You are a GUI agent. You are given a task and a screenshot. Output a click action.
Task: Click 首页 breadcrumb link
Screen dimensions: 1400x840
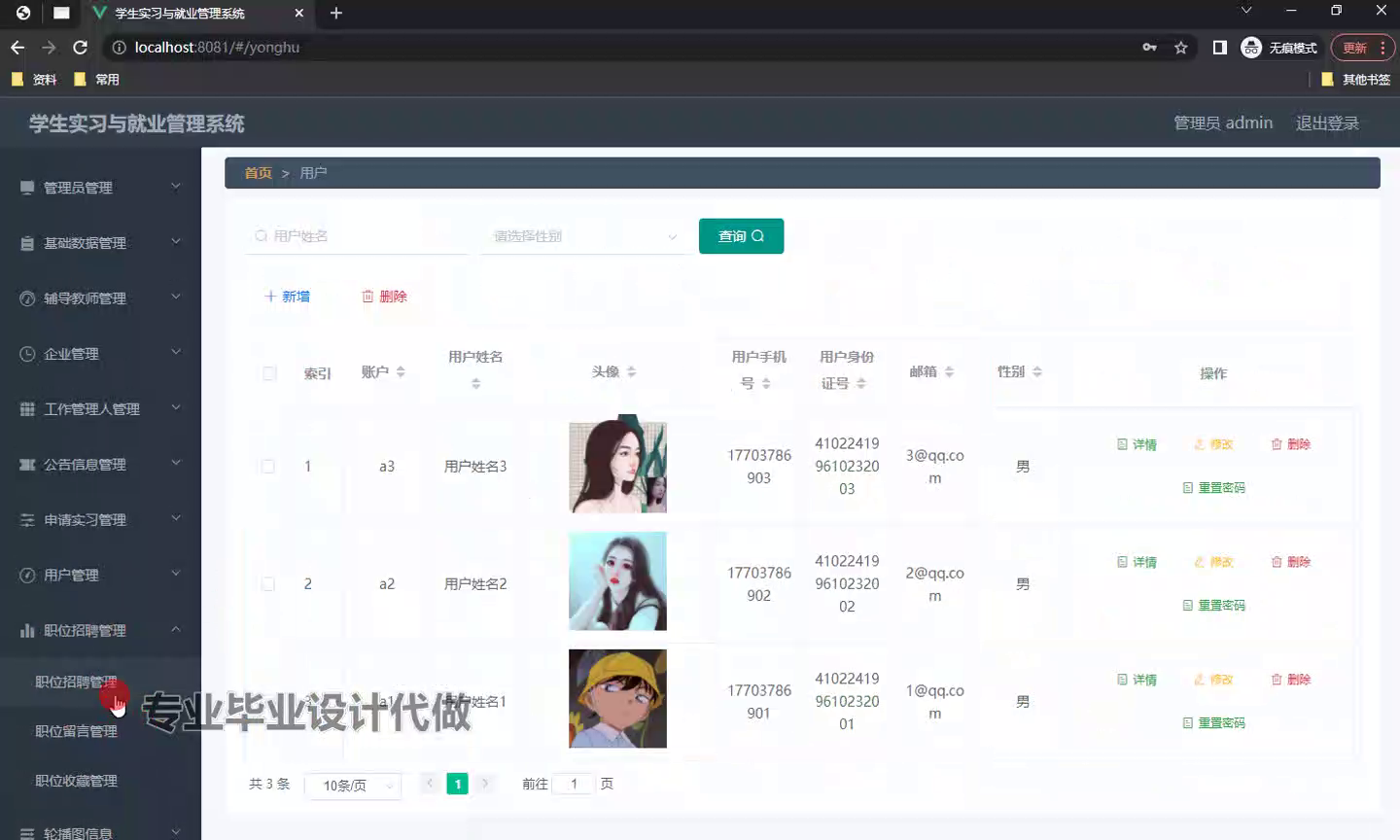tap(258, 173)
